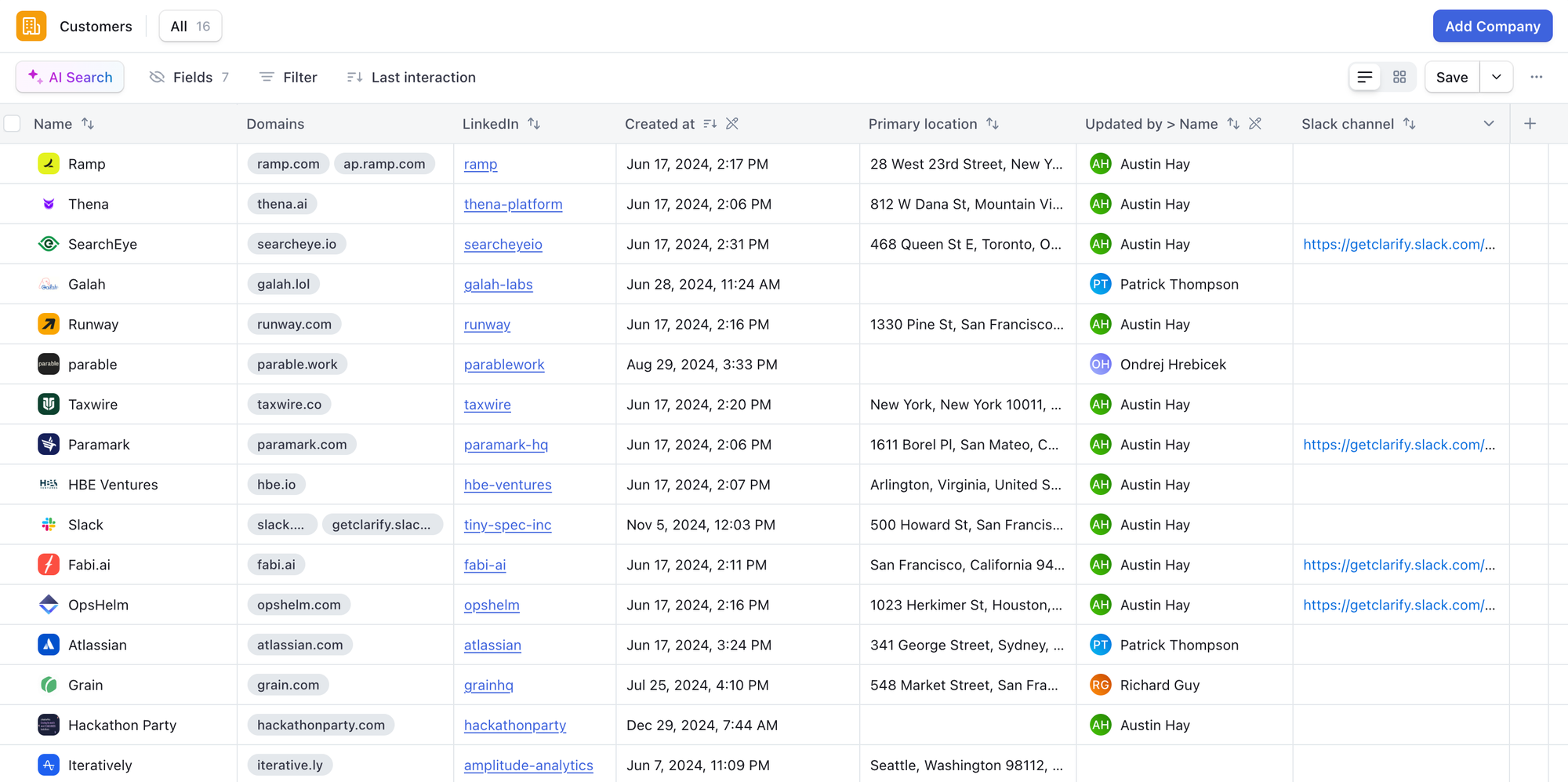
Task: Remove the sort on Updated by column
Action: coord(1255,124)
